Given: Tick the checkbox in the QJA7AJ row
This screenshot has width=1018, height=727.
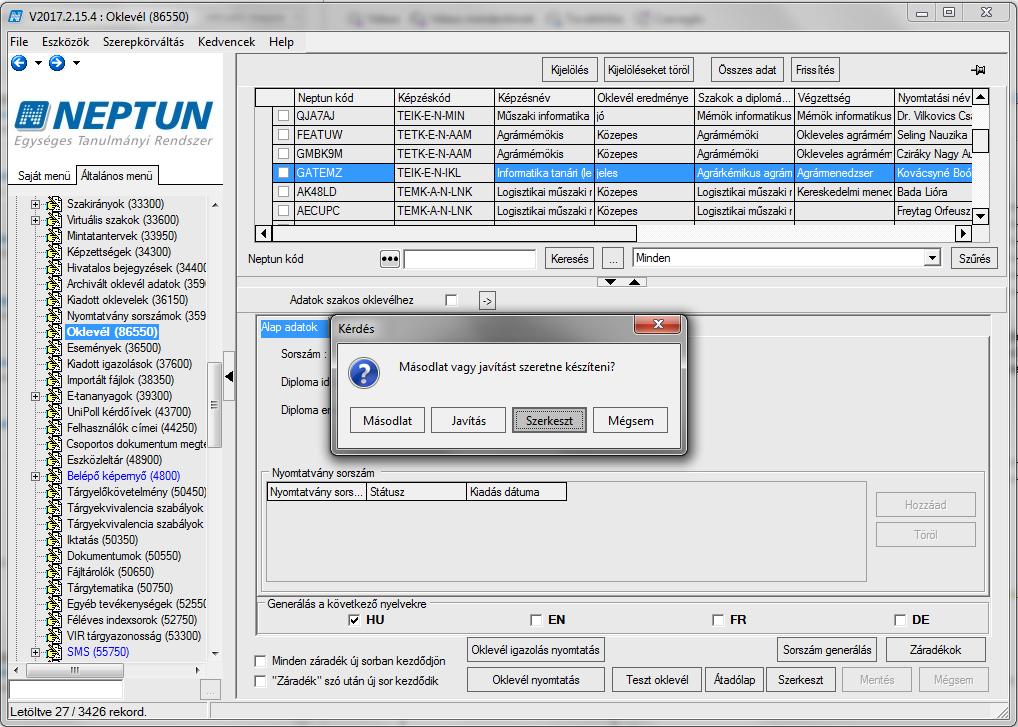Looking at the screenshot, I should point(283,116).
